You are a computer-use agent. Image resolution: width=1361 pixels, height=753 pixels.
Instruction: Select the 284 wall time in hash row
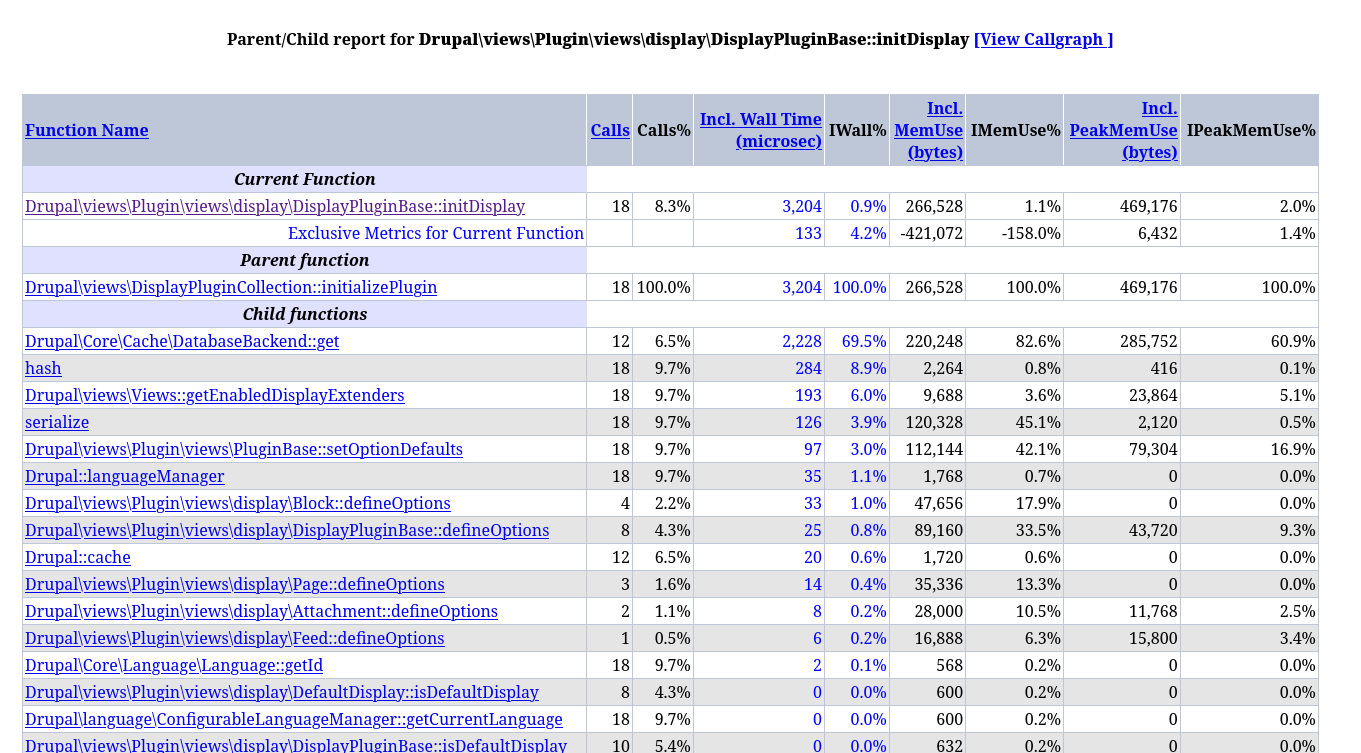tap(808, 368)
